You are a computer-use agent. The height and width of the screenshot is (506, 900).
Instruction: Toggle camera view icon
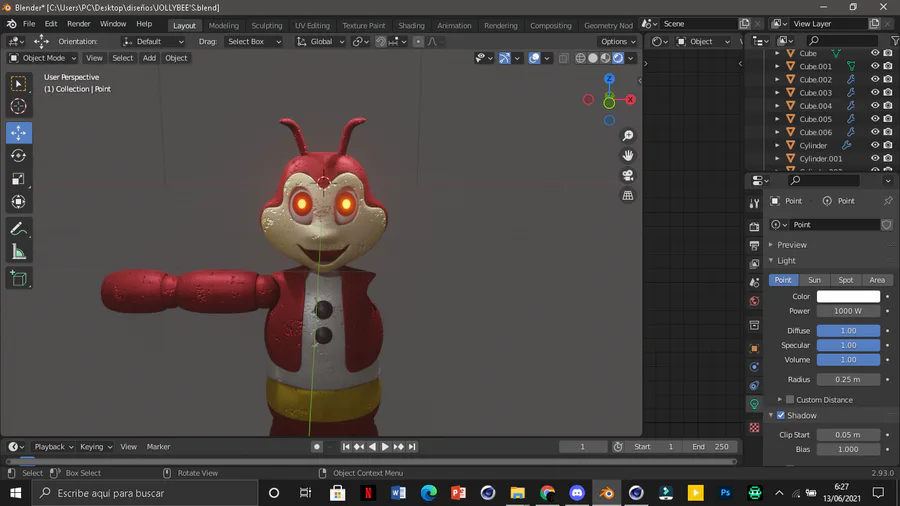(628, 176)
